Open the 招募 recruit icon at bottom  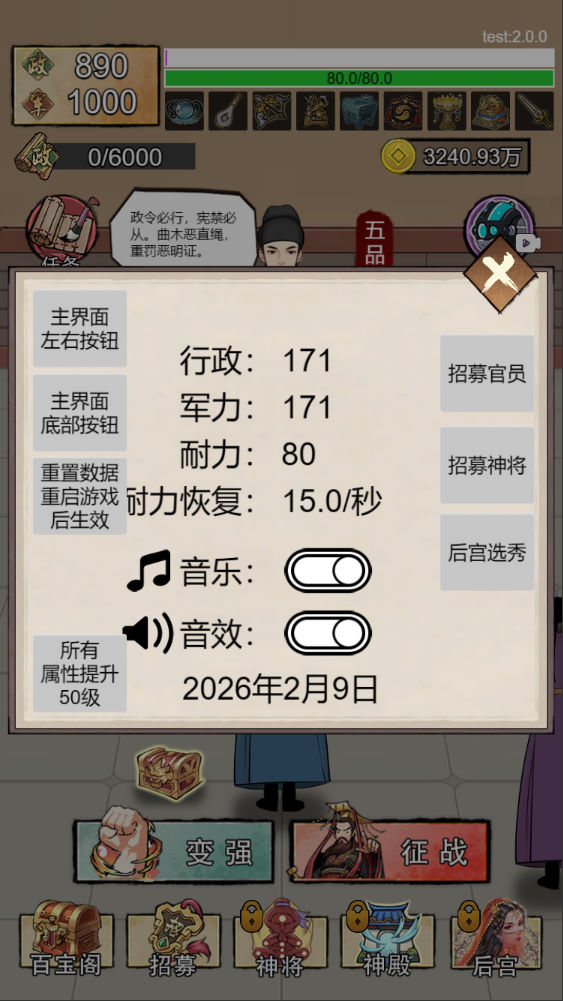pyautogui.click(x=174, y=938)
